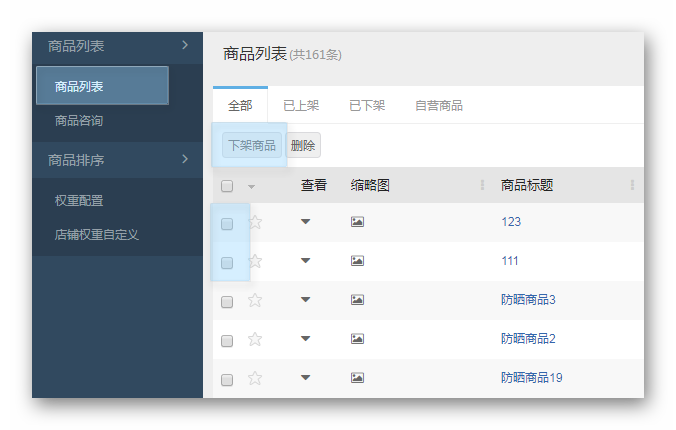Switch to the 已下架 tab
Viewport: 676px width, 430px height.
[367, 105]
